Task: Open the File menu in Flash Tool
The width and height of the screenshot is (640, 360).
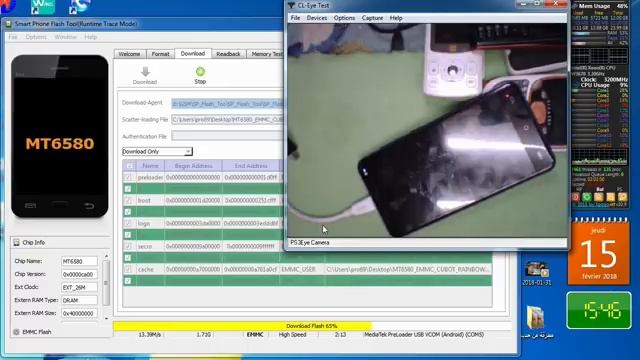Action: 13,37
